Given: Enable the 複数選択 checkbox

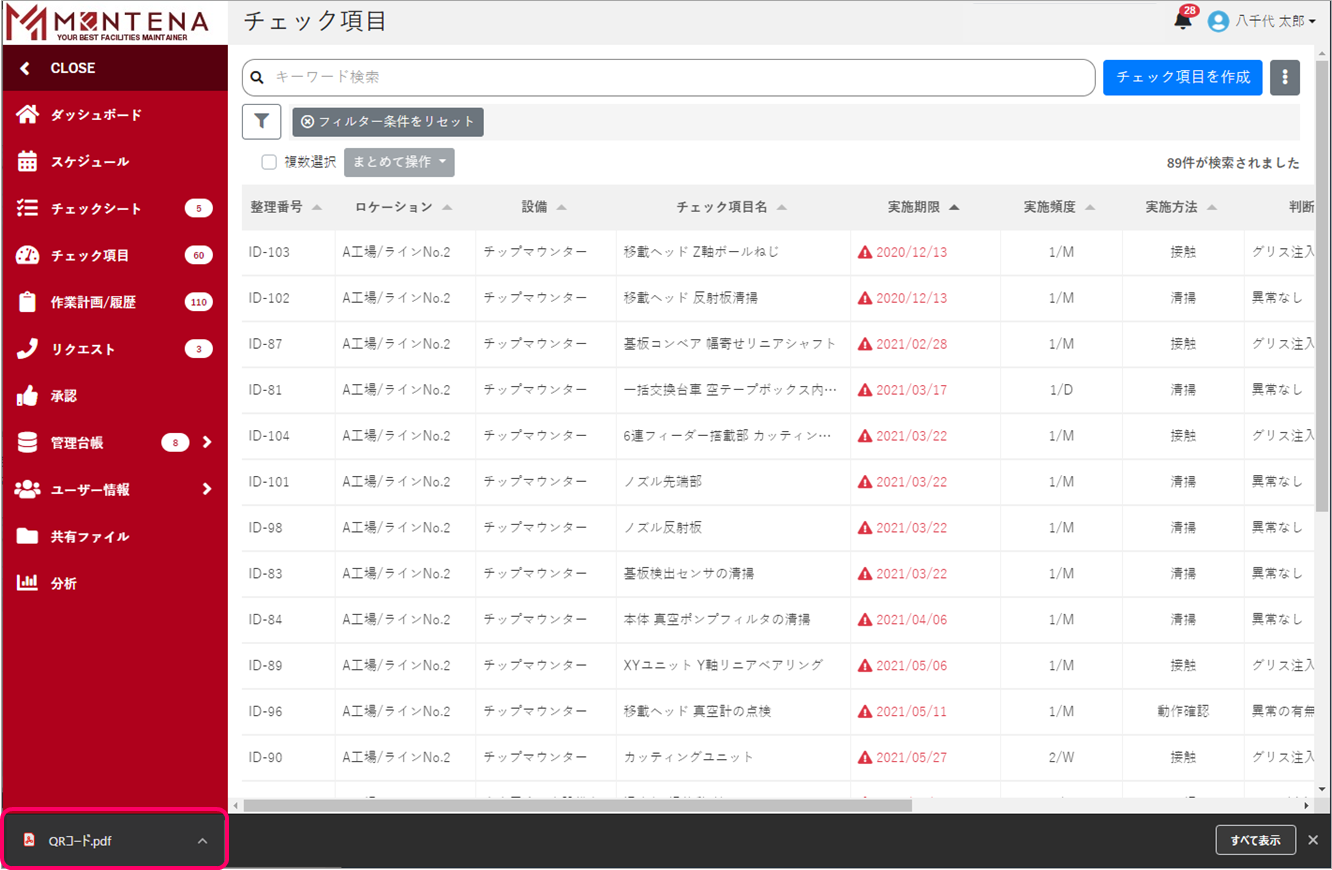Looking at the screenshot, I should (269, 162).
